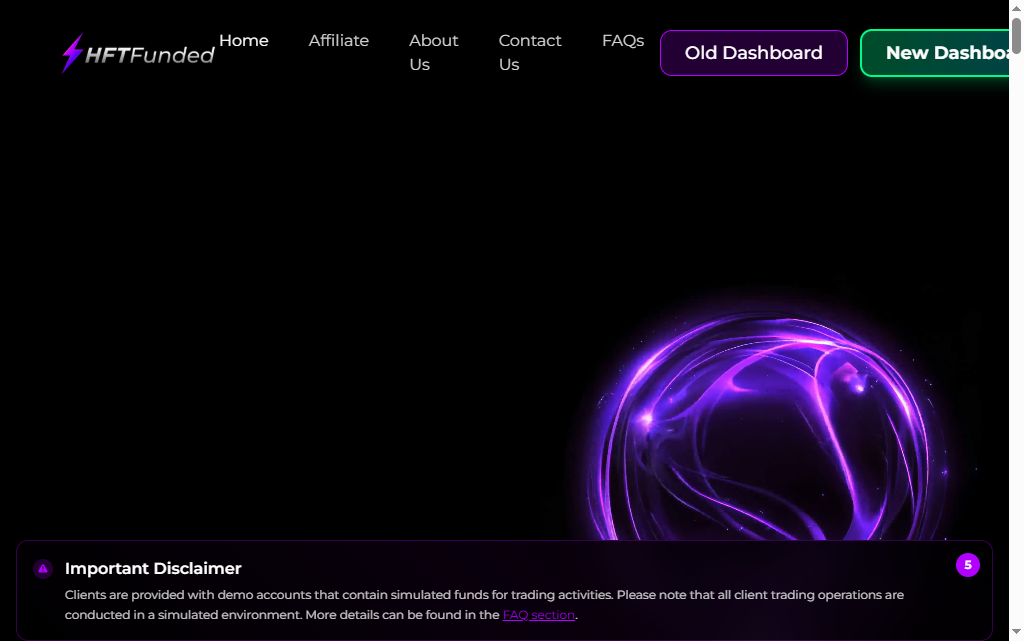The image size is (1024, 641).
Task: Click the scrollbar up arrow
Action: 1016,7
